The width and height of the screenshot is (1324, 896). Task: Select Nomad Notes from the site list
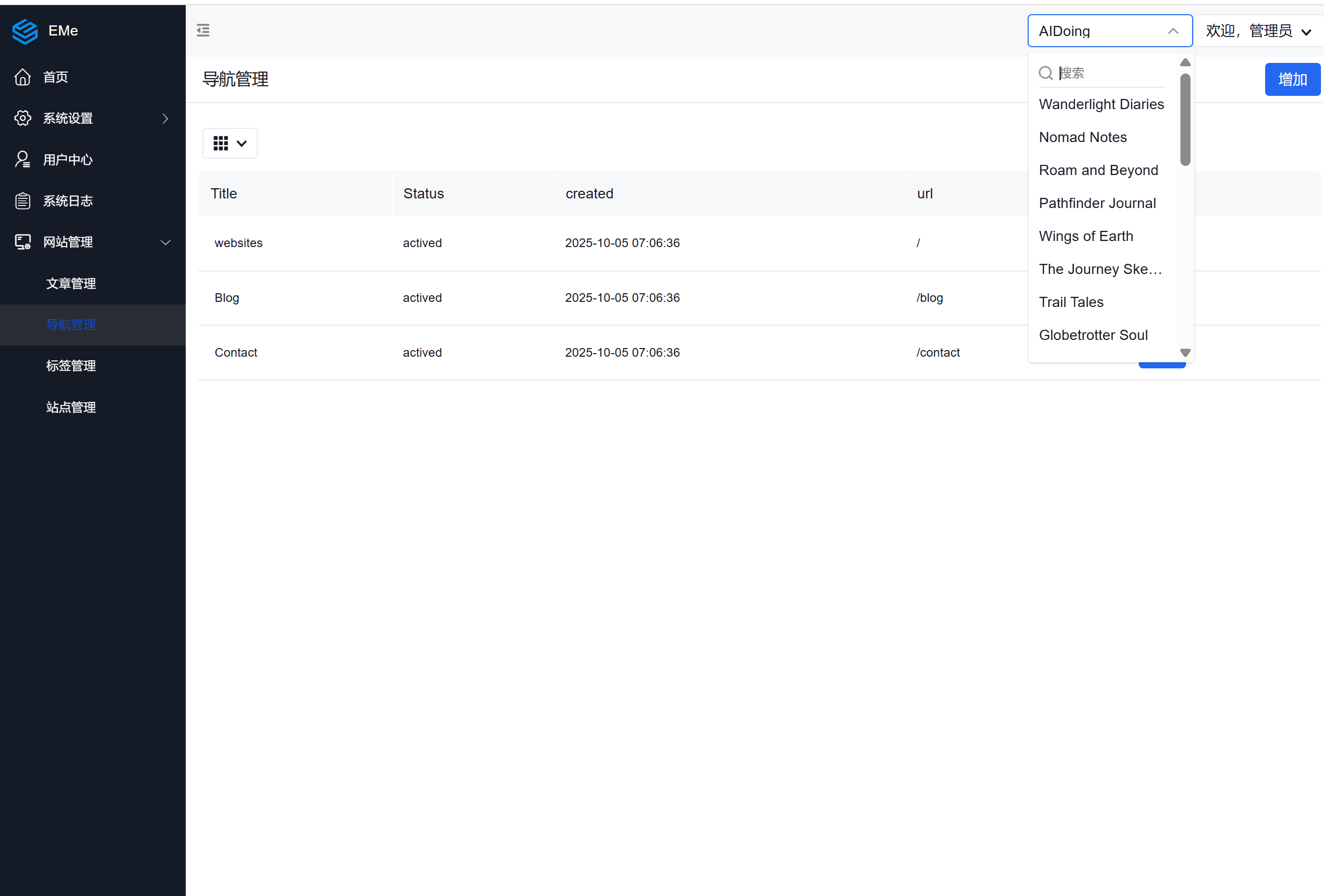pos(1082,137)
